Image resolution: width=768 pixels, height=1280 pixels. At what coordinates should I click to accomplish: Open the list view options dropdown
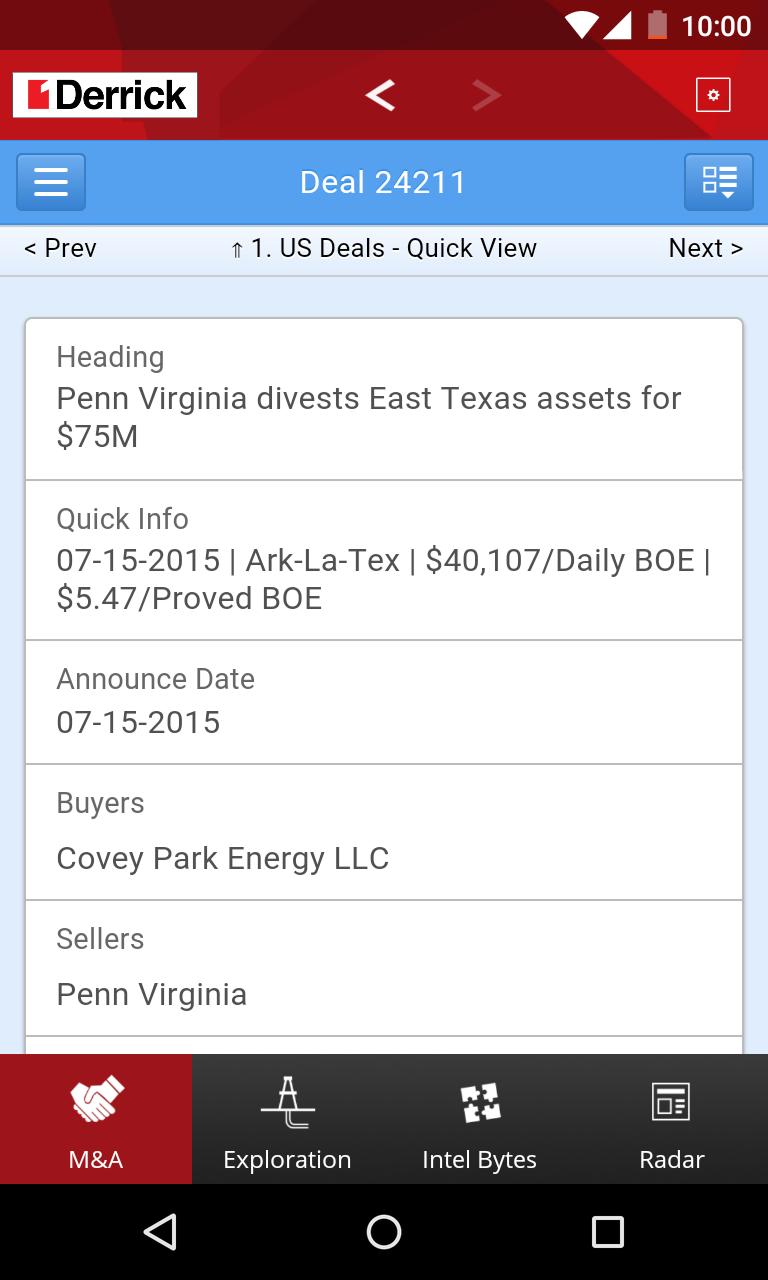tap(718, 182)
